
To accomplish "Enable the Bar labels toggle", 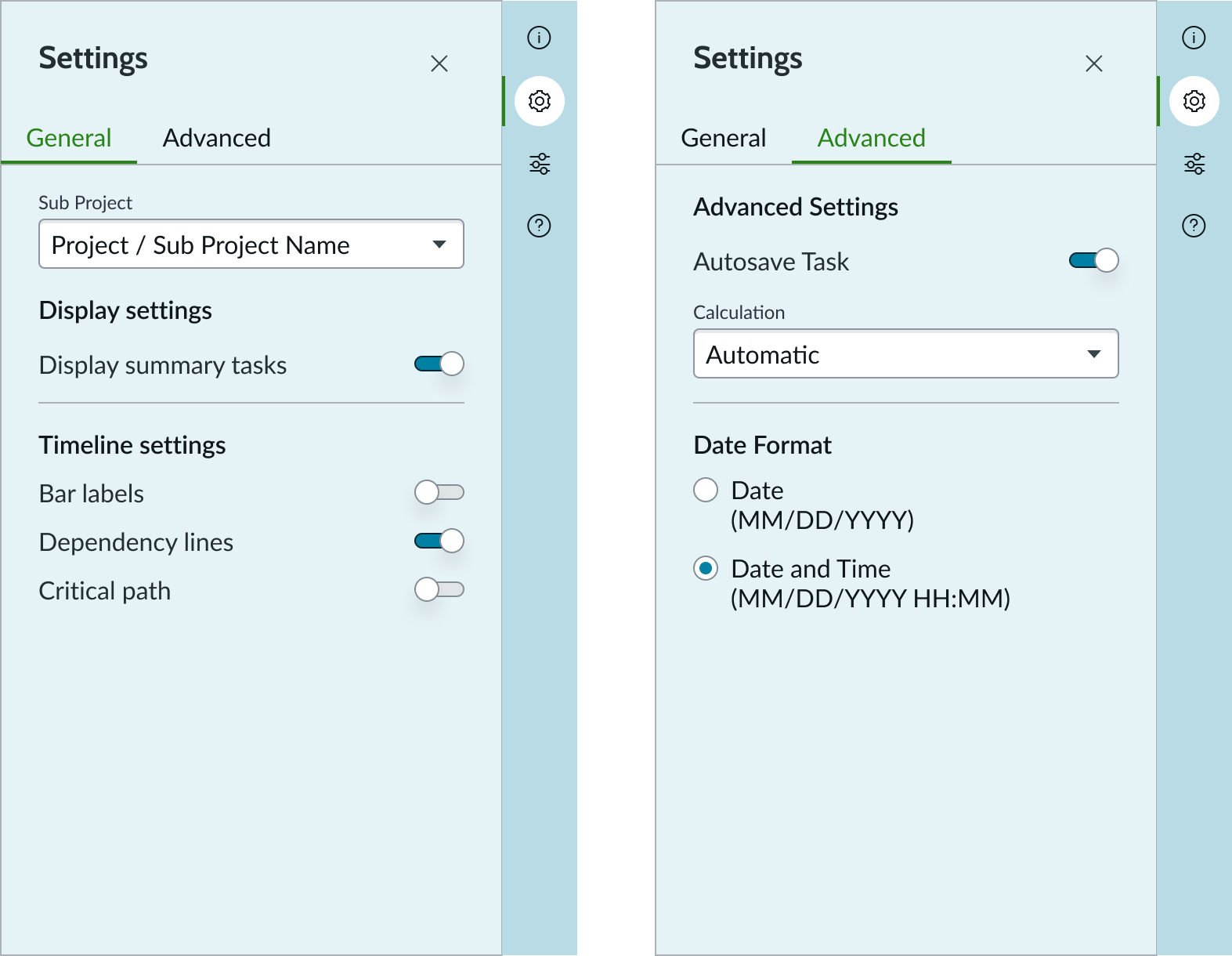I will [439, 493].
